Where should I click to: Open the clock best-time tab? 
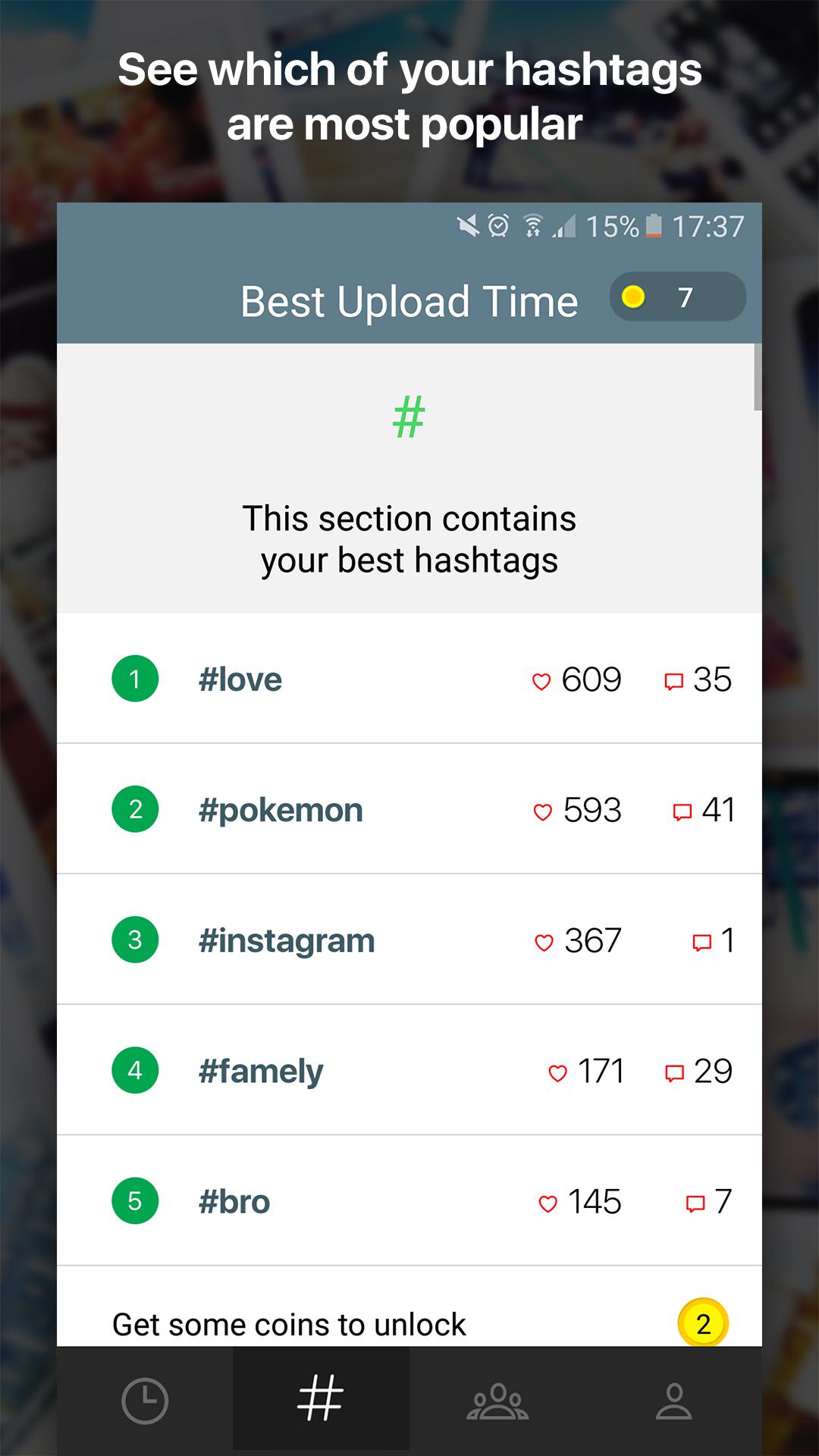coord(144,1400)
